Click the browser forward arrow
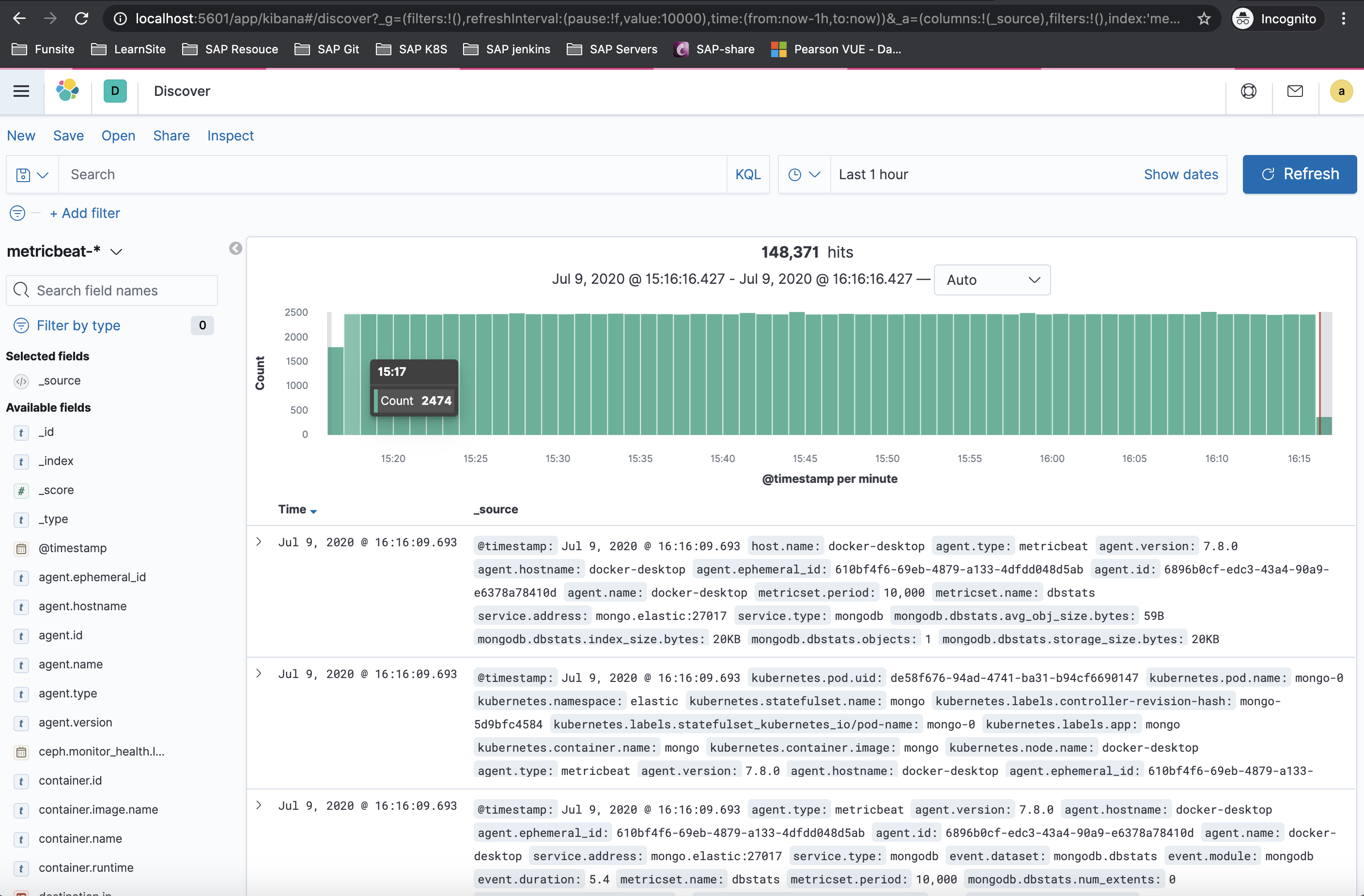Viewport: 1364px width, 896px height. pos(50,18)
